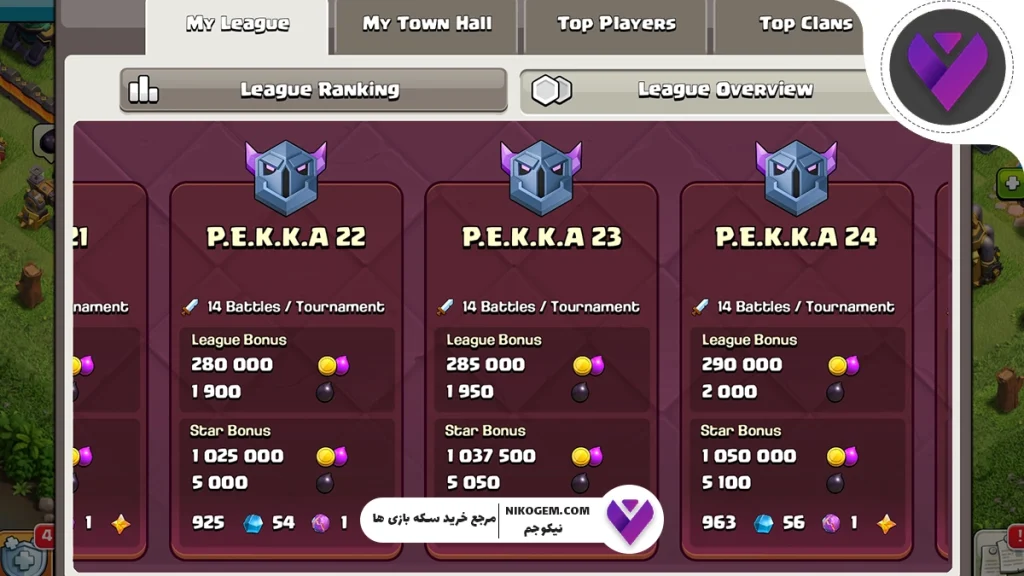Click the P.E.K.K.A 23 league badge

click(541, 176)
